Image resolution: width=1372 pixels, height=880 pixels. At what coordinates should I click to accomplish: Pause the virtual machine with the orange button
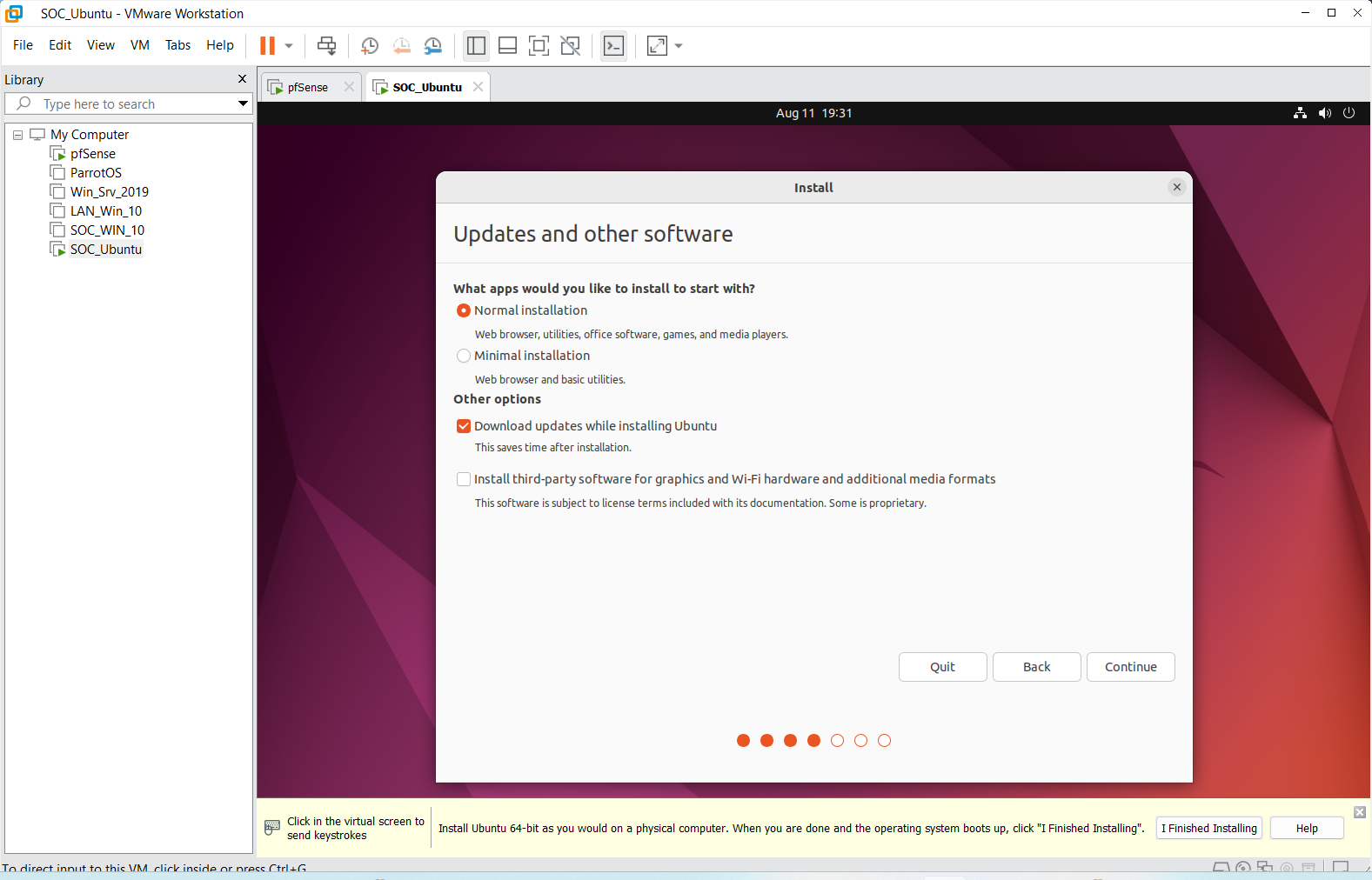(x=267, y=45)
